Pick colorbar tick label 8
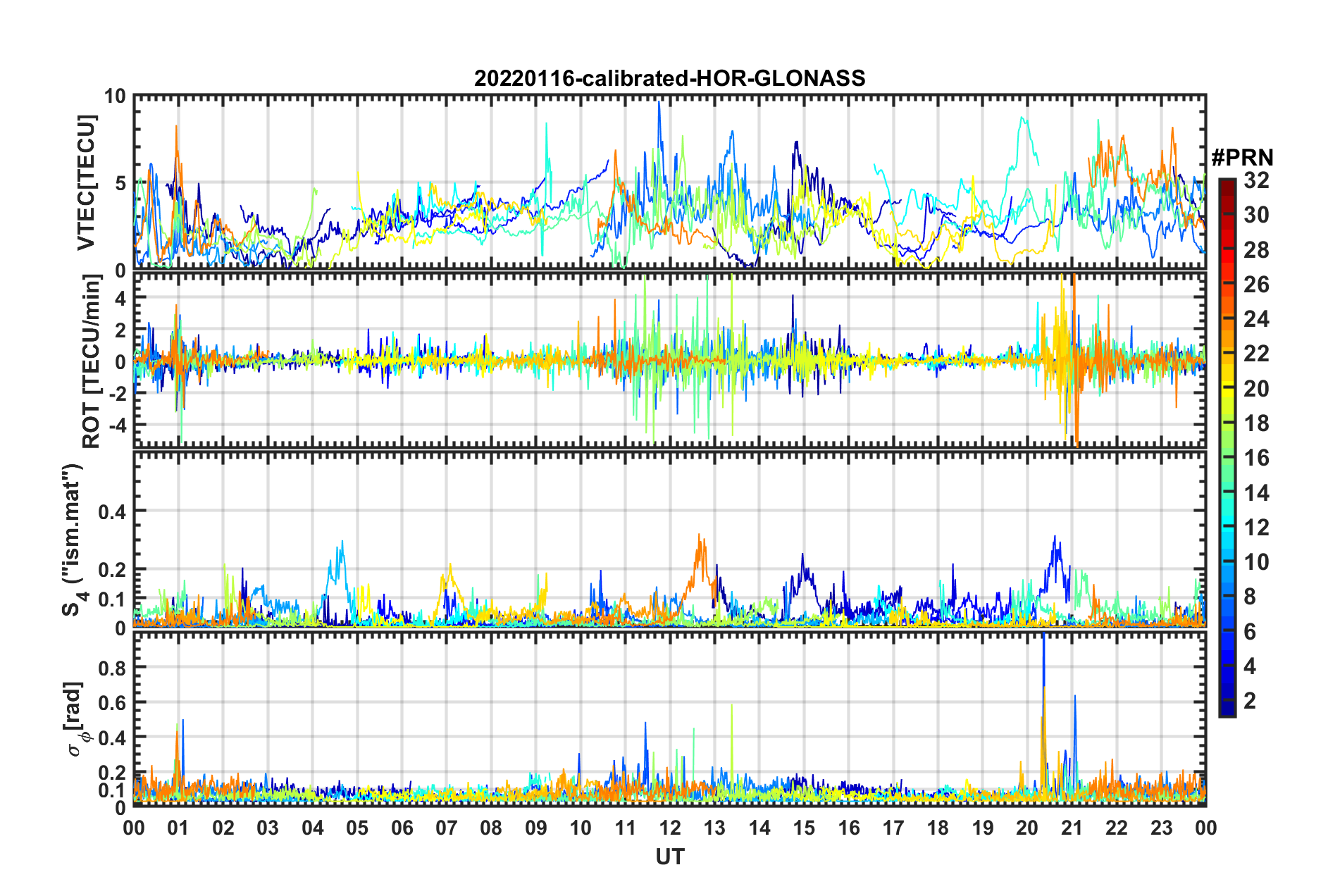The image size is (1340, 896). pos(1250,597)
